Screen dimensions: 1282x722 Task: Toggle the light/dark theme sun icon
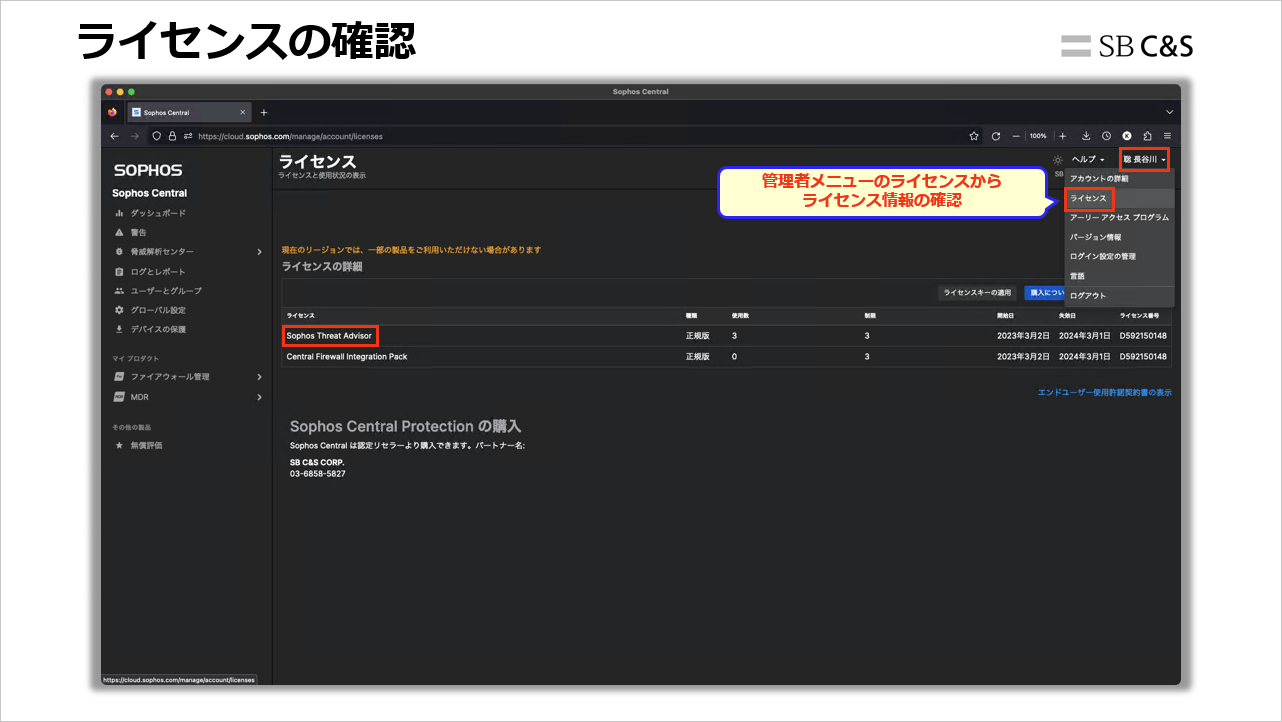pos(1058,160)
